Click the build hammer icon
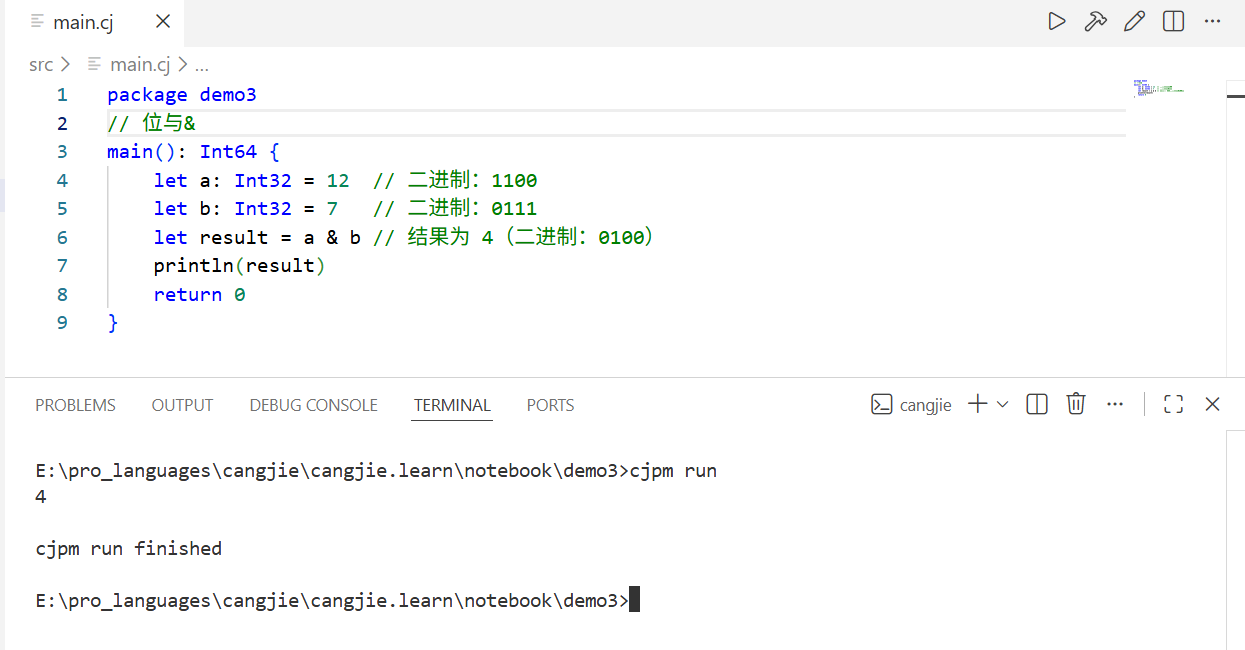1245x650 pixels. coord(1096,21)
